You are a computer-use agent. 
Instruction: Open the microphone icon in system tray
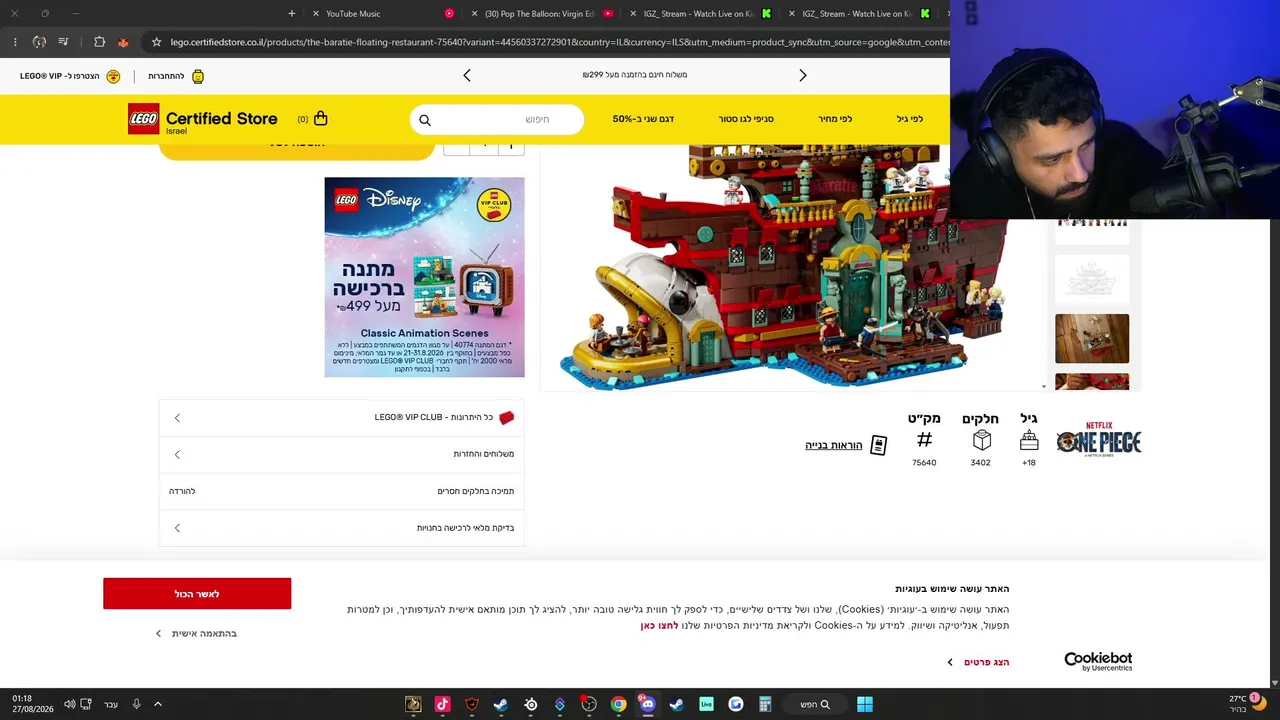[136, 704]
